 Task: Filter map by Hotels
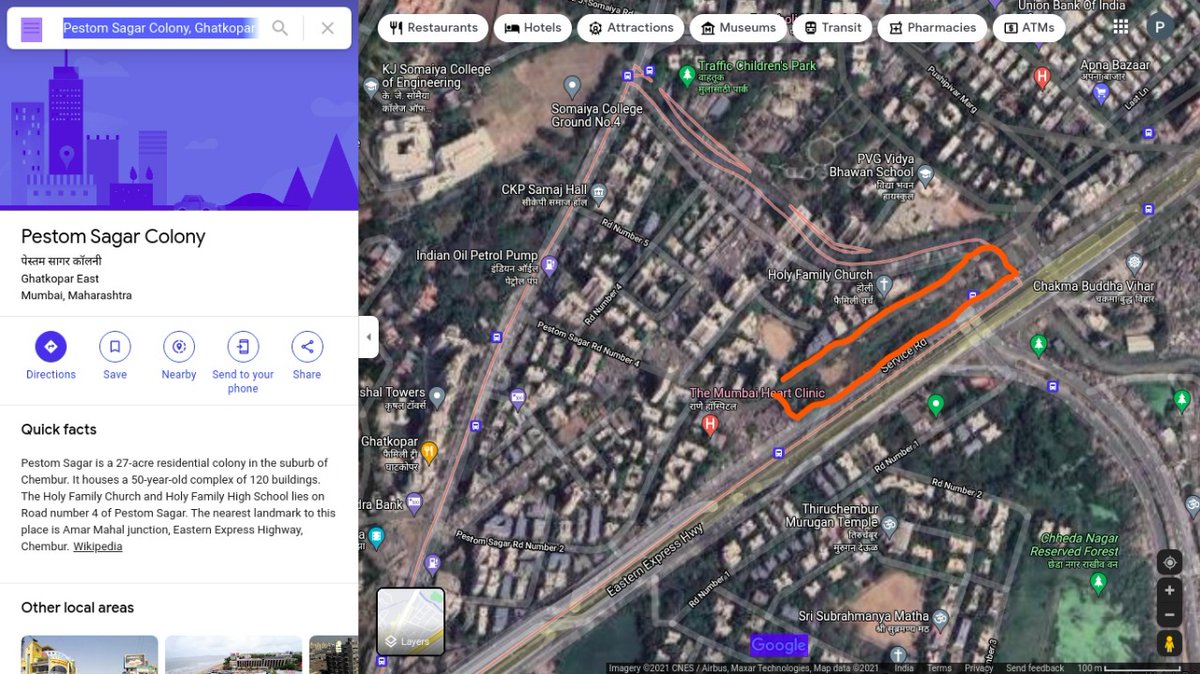pyautogui.click(x=533, y=28)
